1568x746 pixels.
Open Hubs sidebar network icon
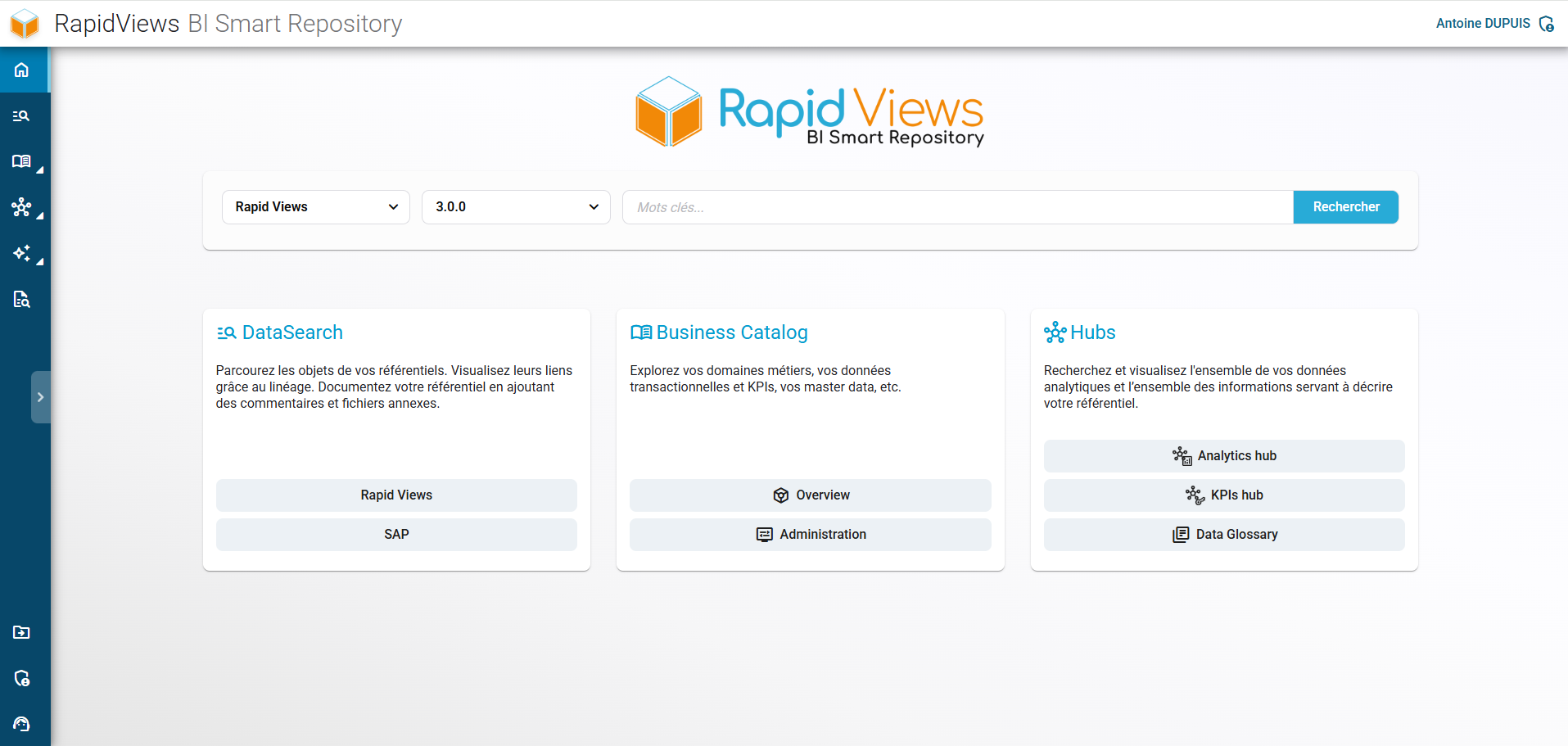pyautogui.click(x=22, y=207)
